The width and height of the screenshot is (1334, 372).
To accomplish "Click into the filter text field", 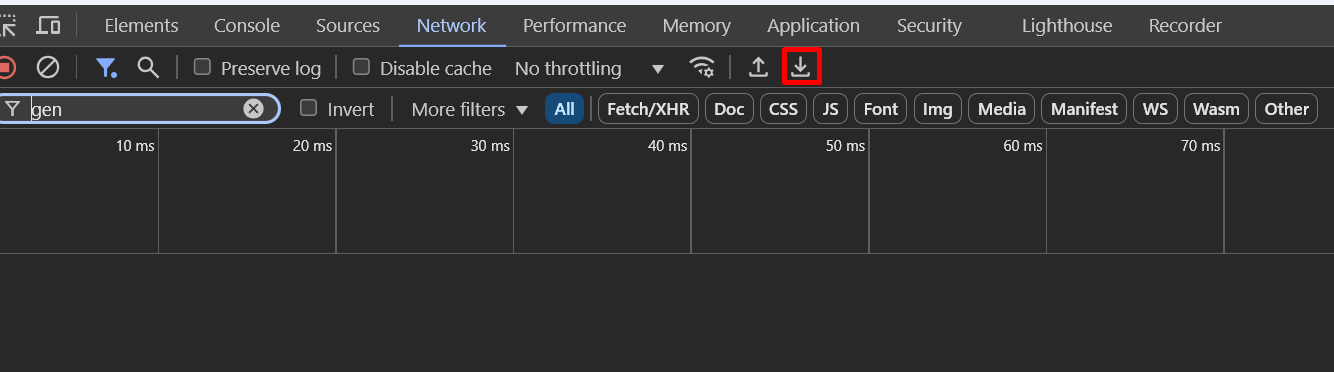I will point(135,109).
